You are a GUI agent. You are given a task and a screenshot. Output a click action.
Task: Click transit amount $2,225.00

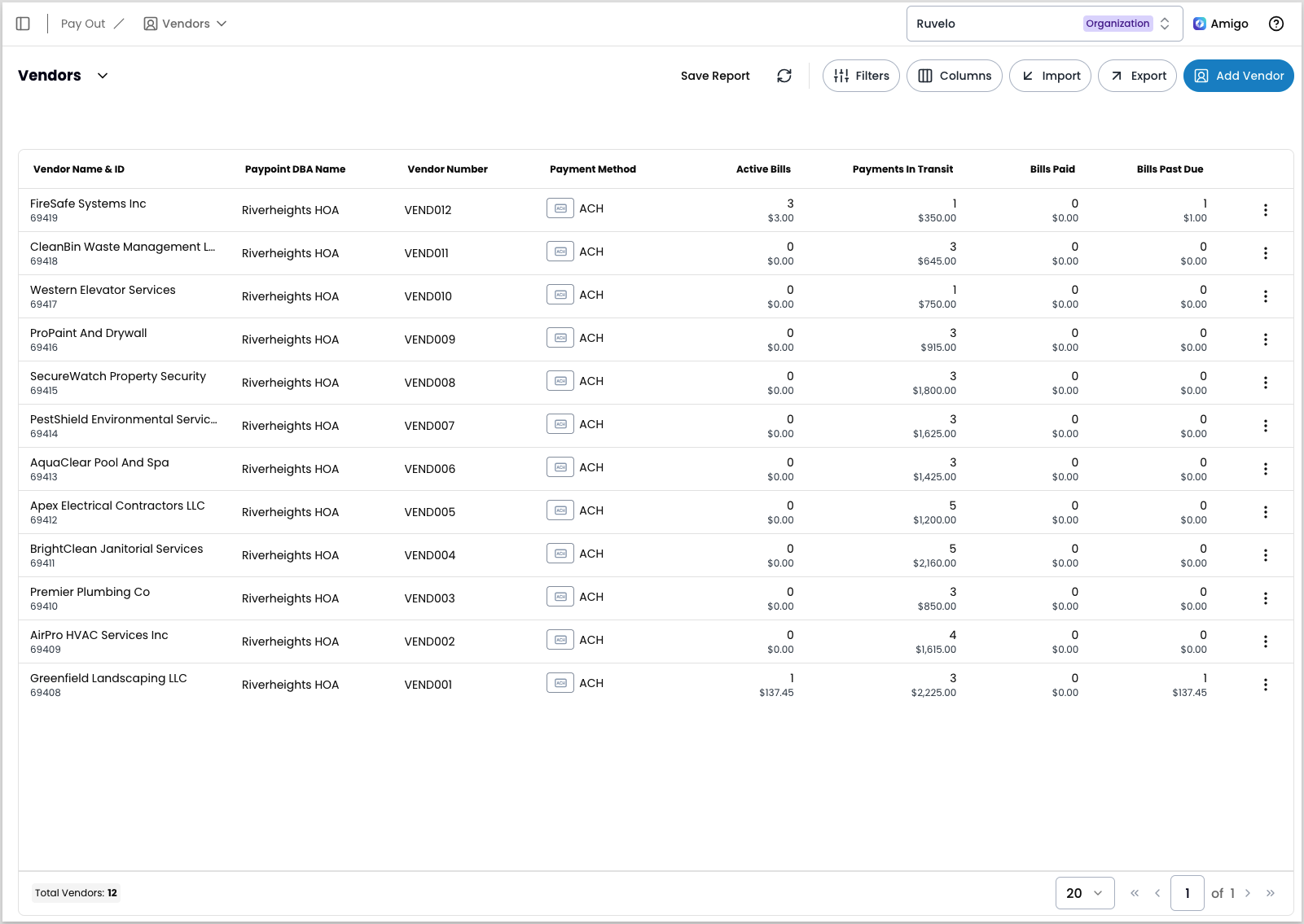click(x=933, y=693)
